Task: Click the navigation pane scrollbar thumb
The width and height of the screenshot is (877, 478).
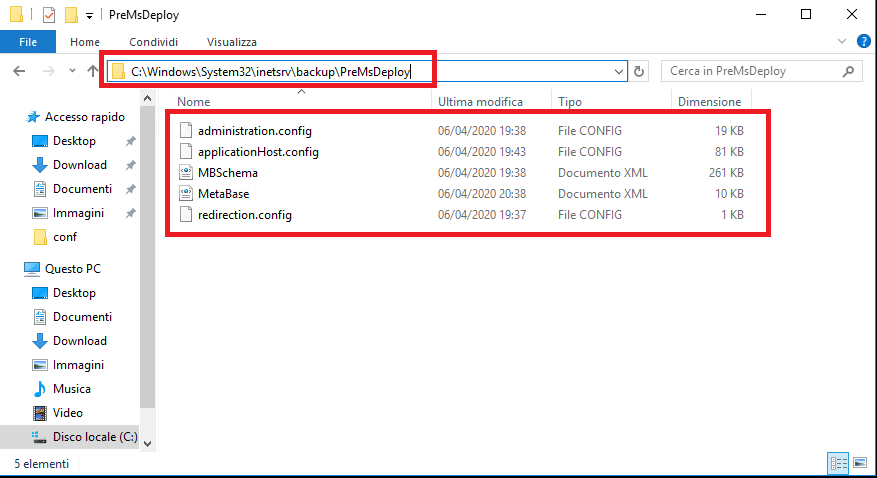Action: pyautogui.click(x=148, y=257)
